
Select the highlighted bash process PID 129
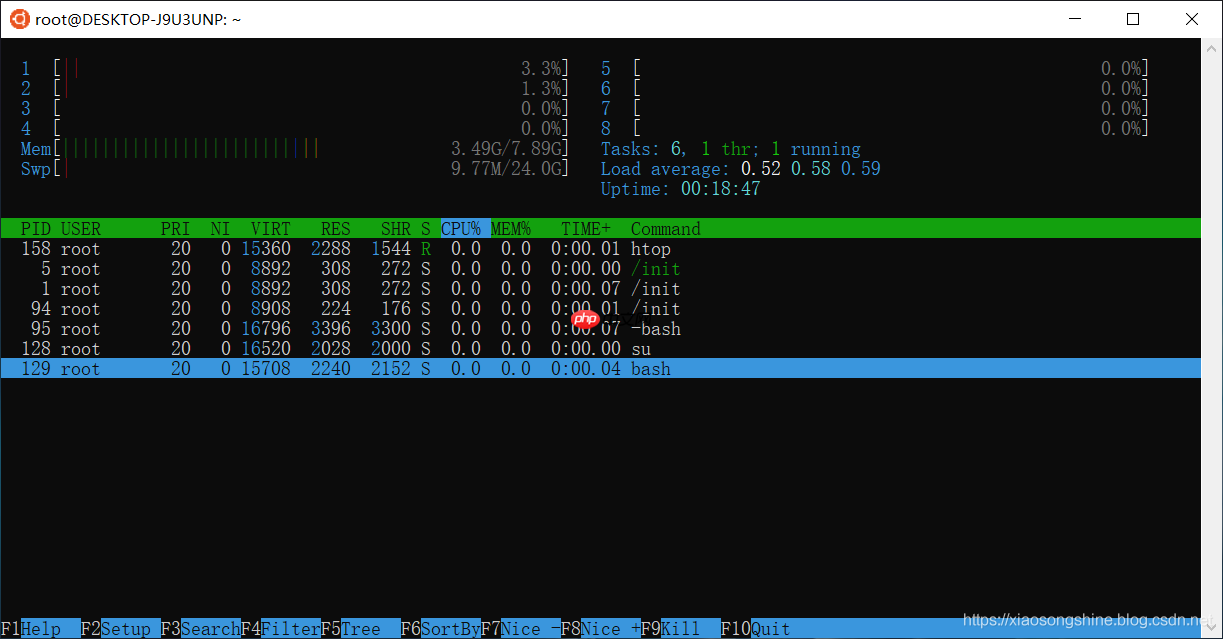click(x=601, y=369)
